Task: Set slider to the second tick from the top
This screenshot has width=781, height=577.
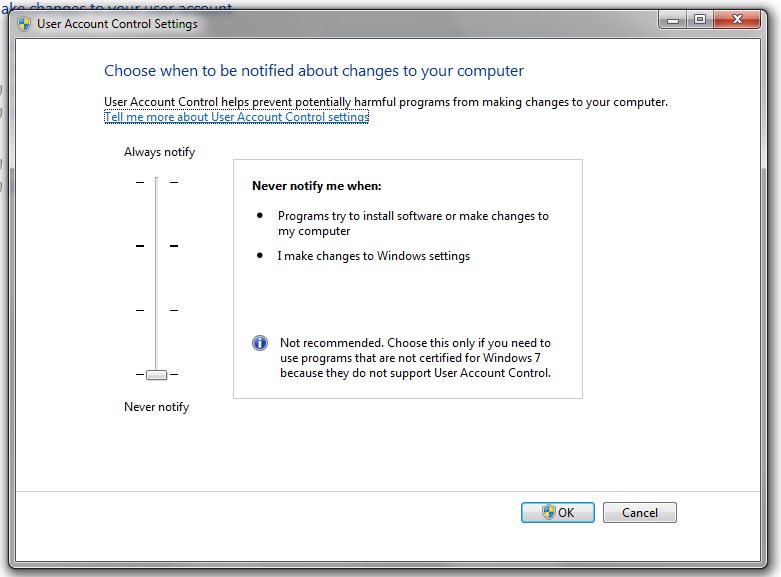Action: tap(156, 245)
